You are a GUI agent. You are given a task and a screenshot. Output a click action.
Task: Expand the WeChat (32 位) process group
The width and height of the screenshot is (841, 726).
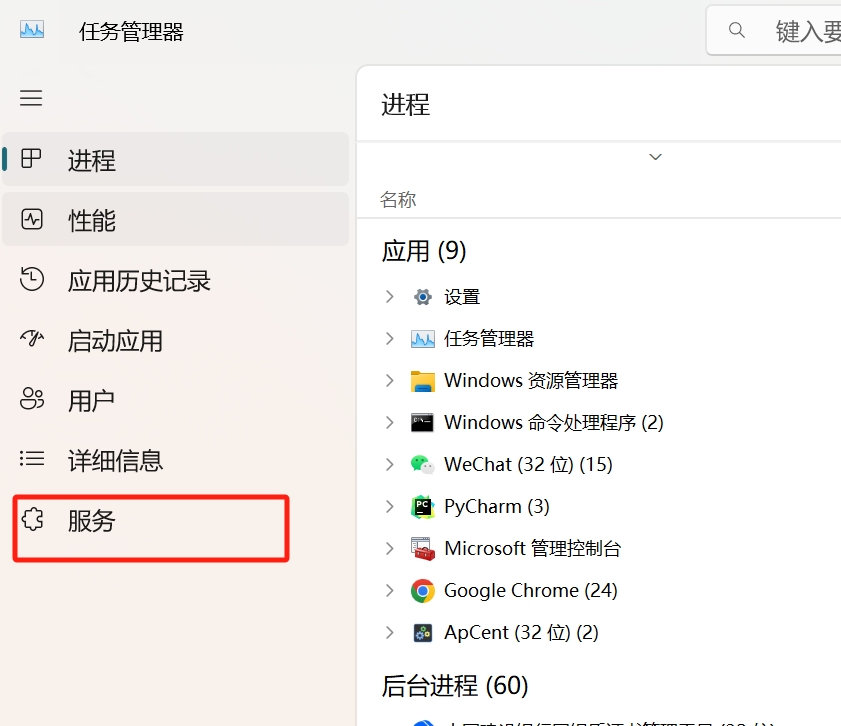[x=389, y=464]
